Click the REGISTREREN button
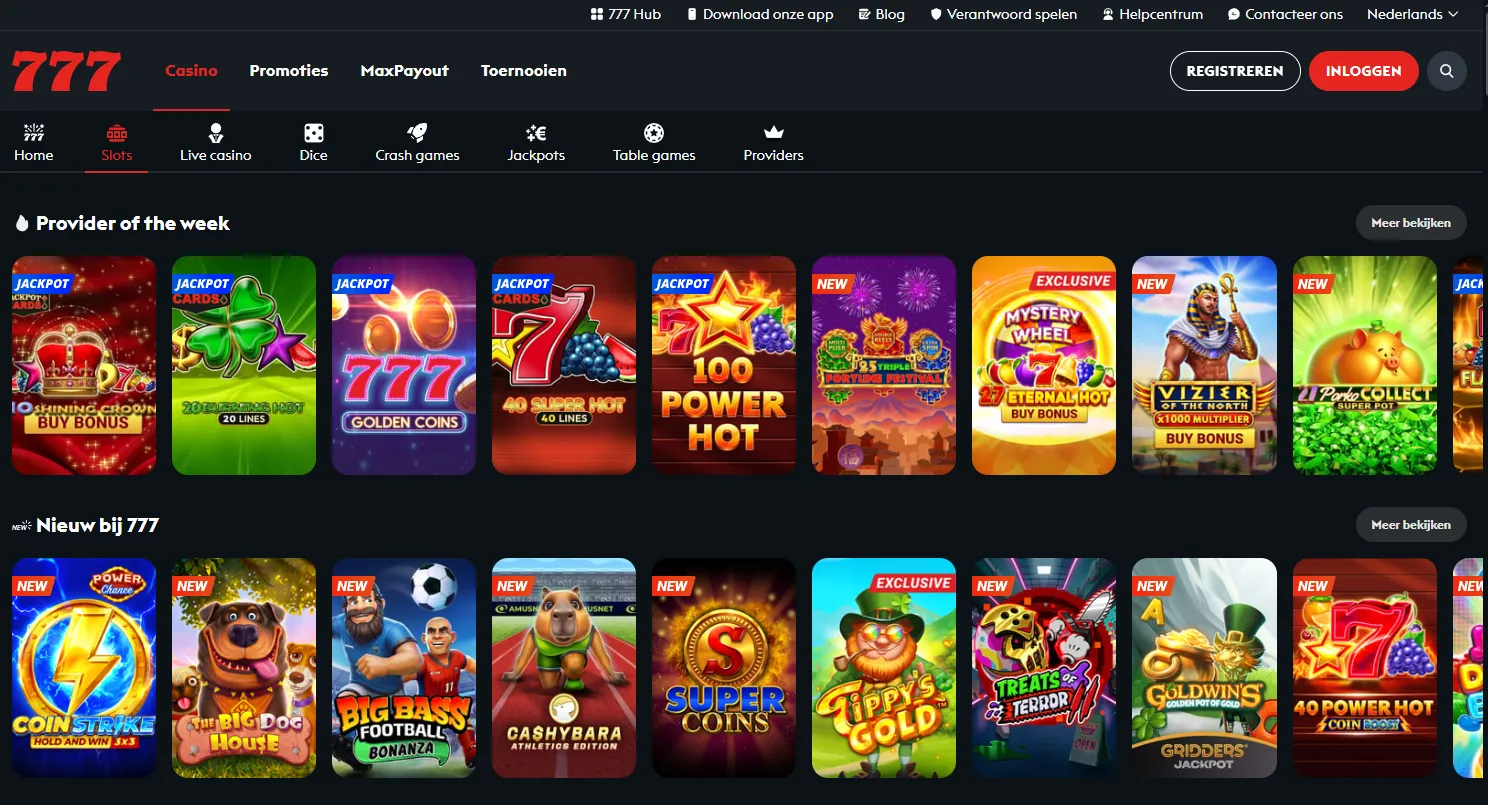1488x805 pixels. click(1235, 71)
